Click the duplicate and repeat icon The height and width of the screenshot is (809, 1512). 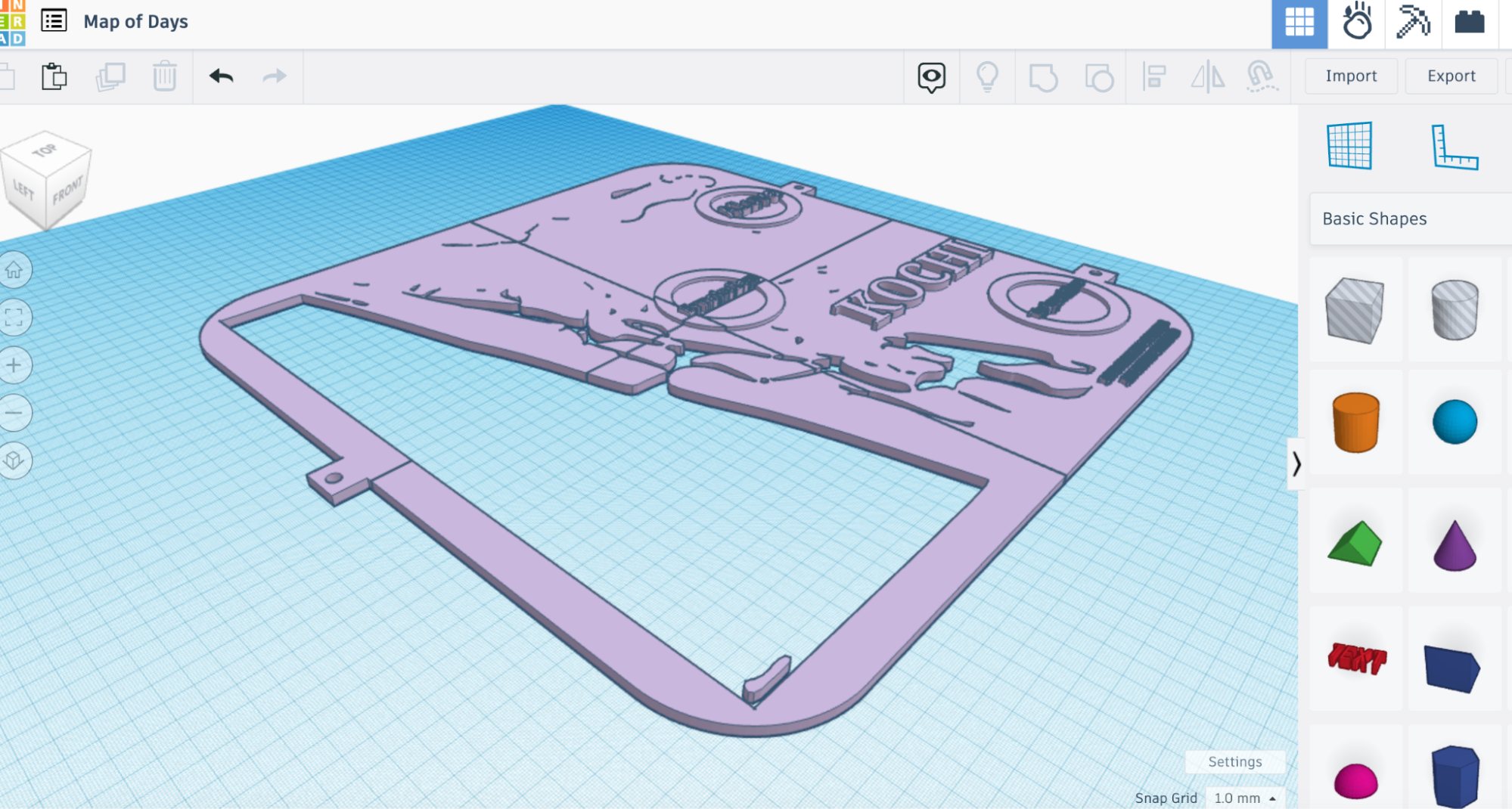point(110,76)
